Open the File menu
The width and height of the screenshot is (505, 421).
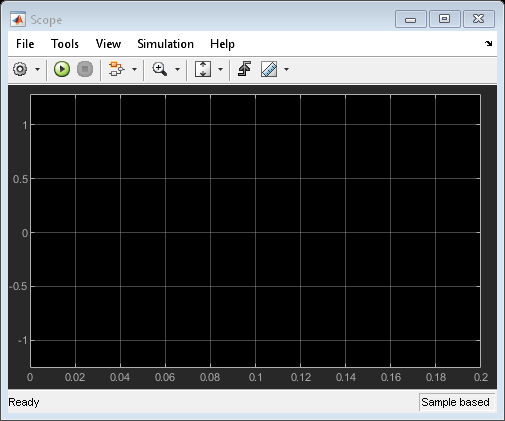click(25, 44)
